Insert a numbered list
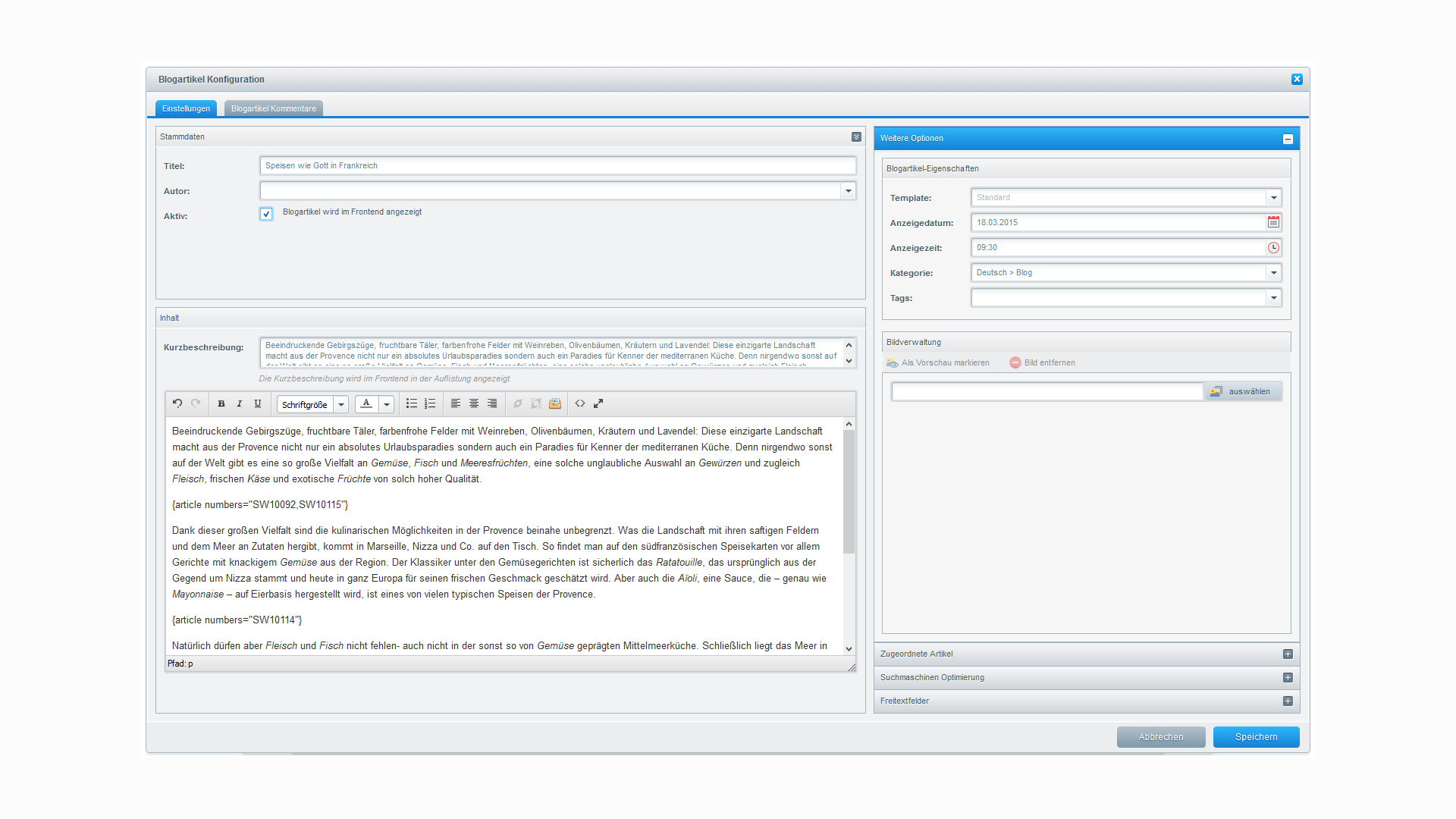1456x819 pixels. click(430, 403)
